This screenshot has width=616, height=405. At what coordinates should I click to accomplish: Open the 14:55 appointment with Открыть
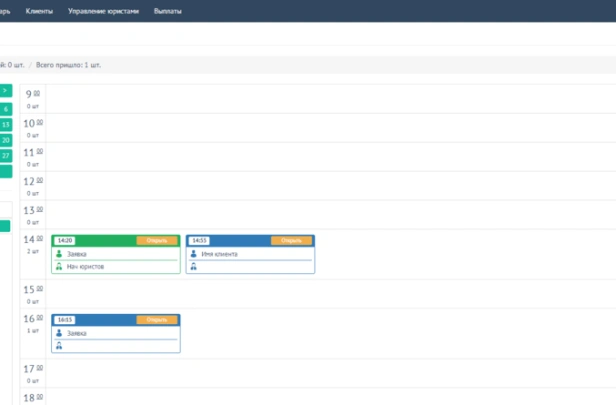291,240
